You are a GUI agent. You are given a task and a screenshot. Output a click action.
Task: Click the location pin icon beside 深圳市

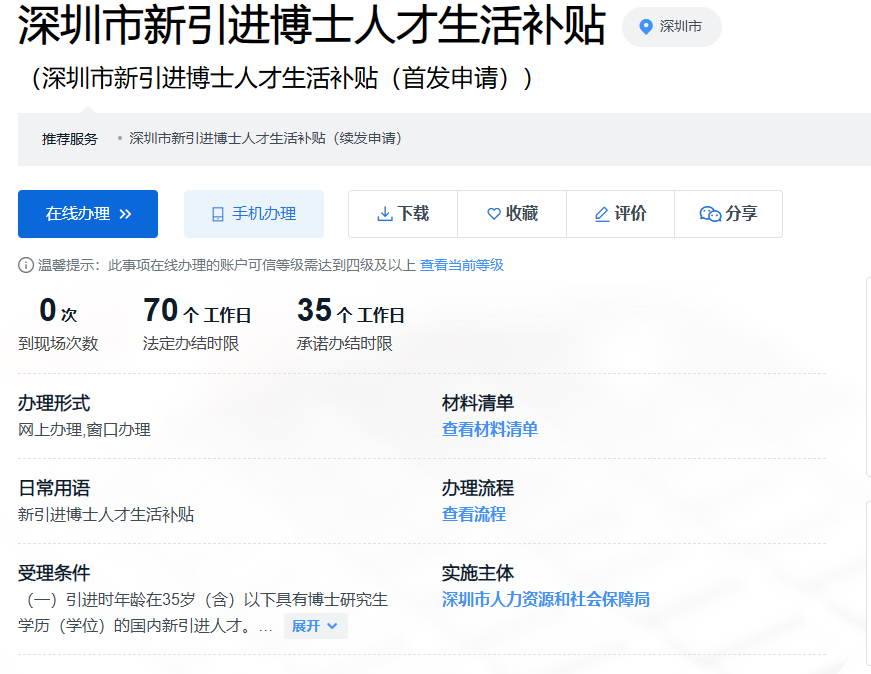(645, 26)
